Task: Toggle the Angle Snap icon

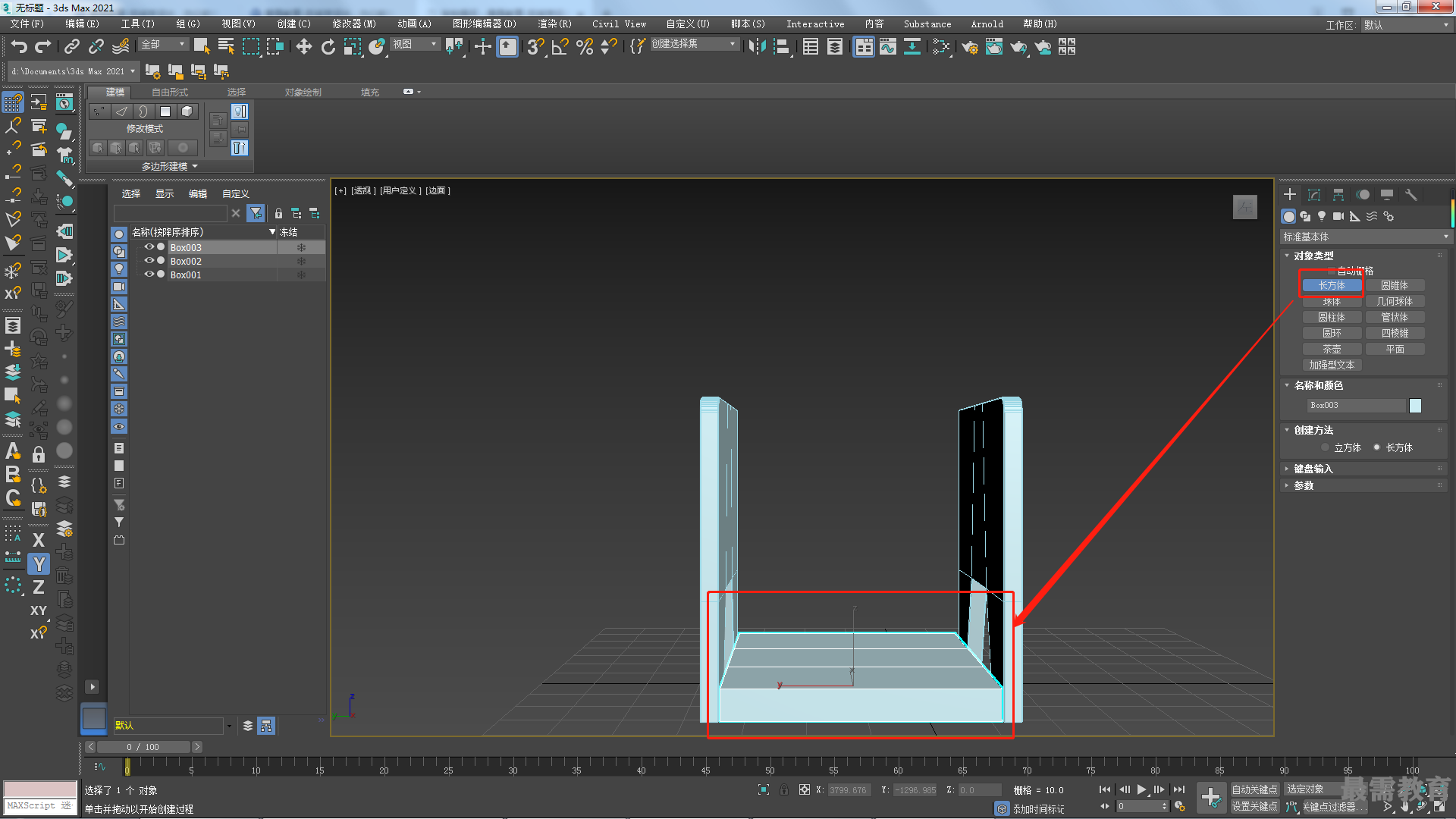Action: [560, 47]
